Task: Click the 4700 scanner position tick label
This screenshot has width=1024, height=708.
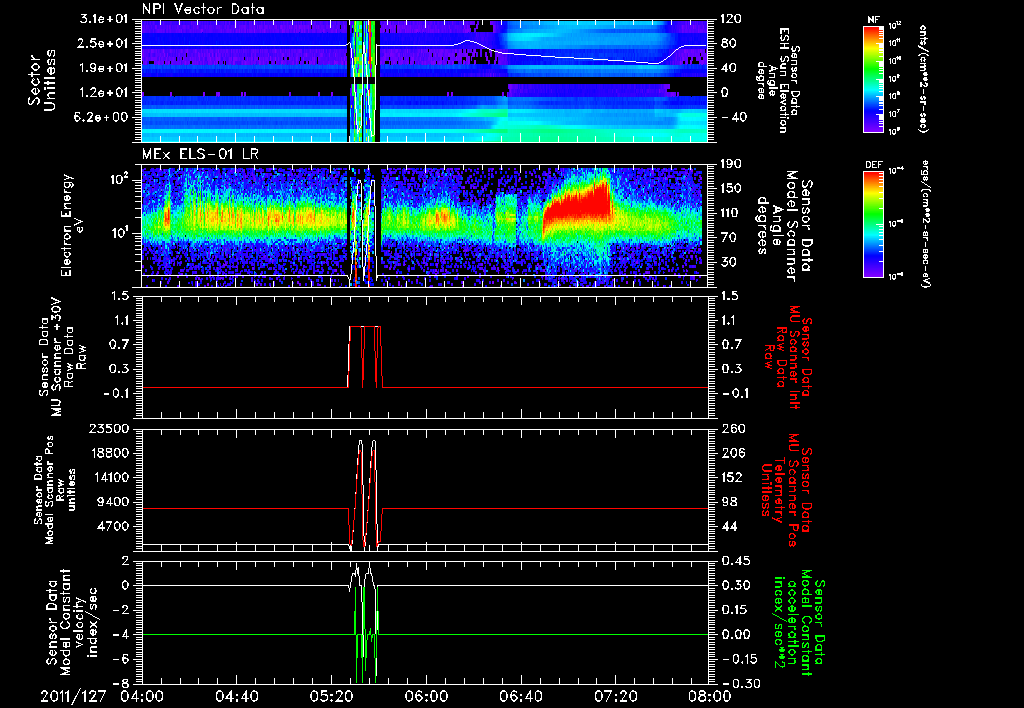Action: [x=114, y=526]
